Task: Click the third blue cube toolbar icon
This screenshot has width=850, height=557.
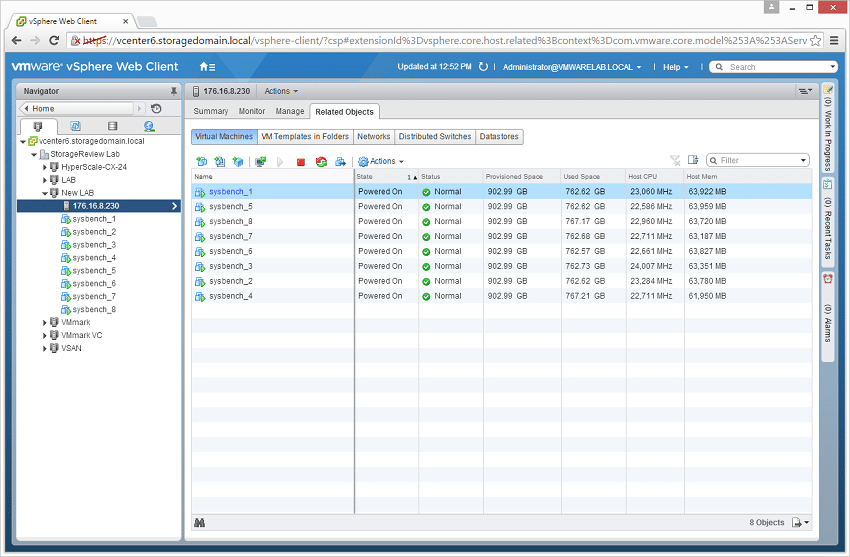Action: (237, 161)
